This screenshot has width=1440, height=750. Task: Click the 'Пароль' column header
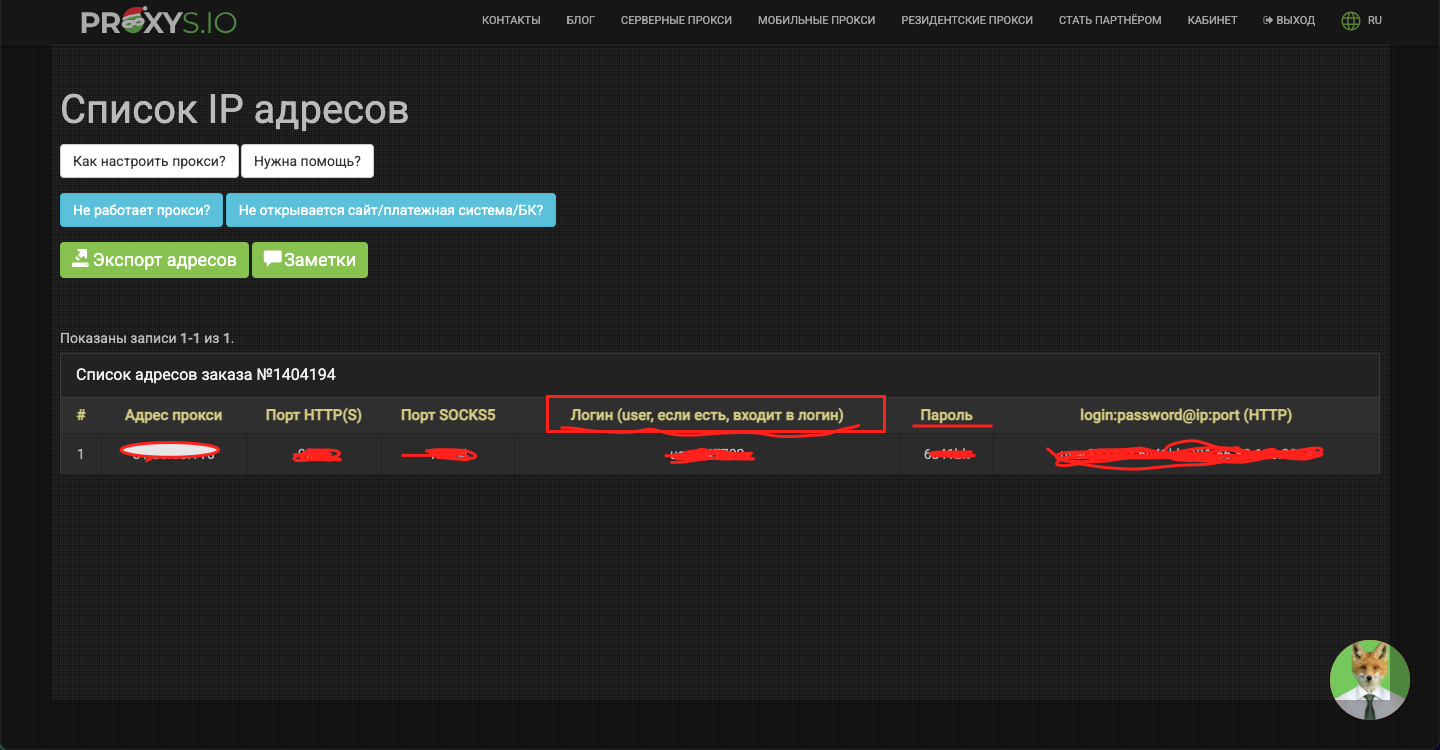point(946,415)
